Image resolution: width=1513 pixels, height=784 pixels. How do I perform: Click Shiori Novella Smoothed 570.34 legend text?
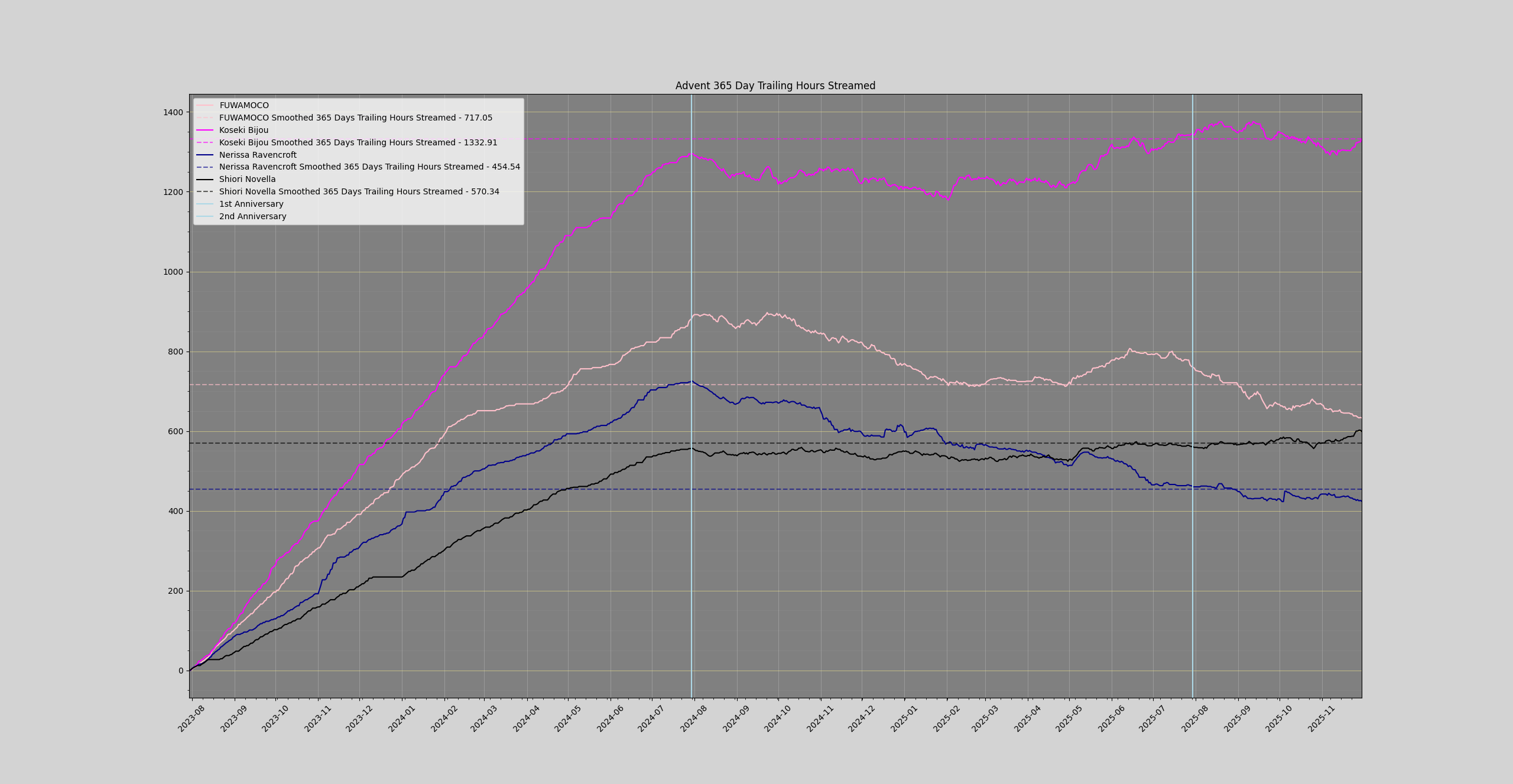click(359, 191)
